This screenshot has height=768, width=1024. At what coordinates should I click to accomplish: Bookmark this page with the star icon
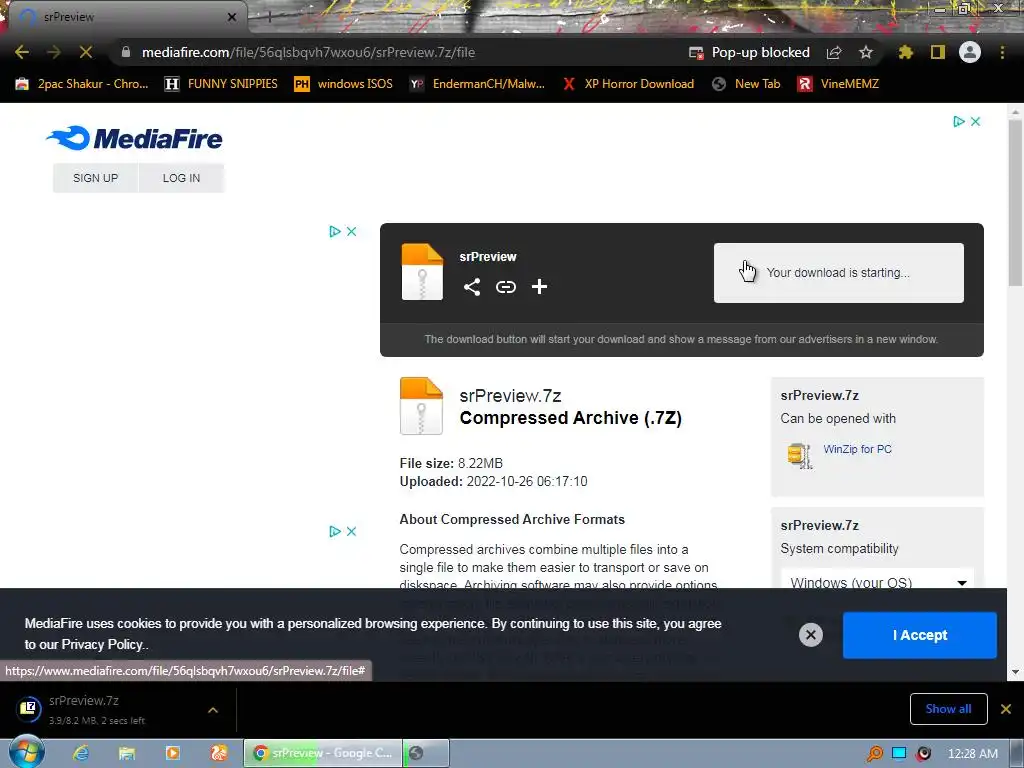click(x=866, y=52)
